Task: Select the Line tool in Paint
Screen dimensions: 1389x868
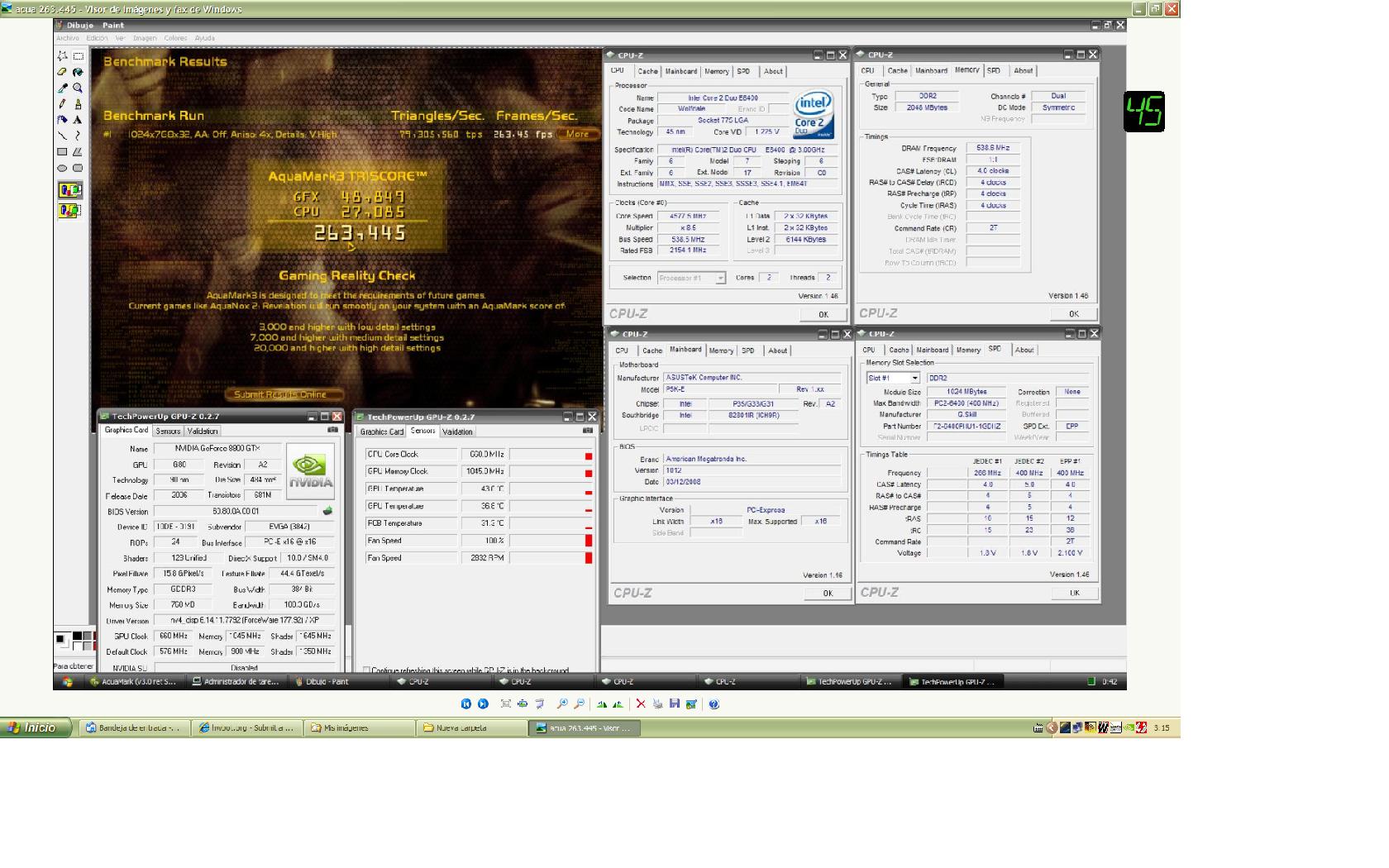Action: click(x=62, y=136)
